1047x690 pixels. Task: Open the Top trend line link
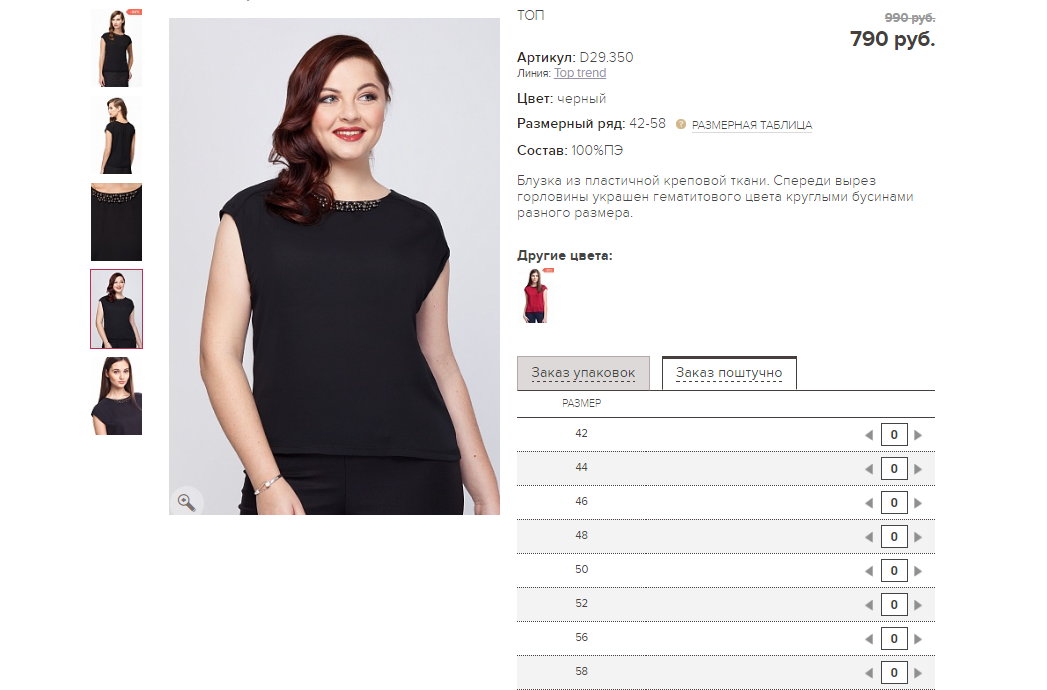point(580,73)
